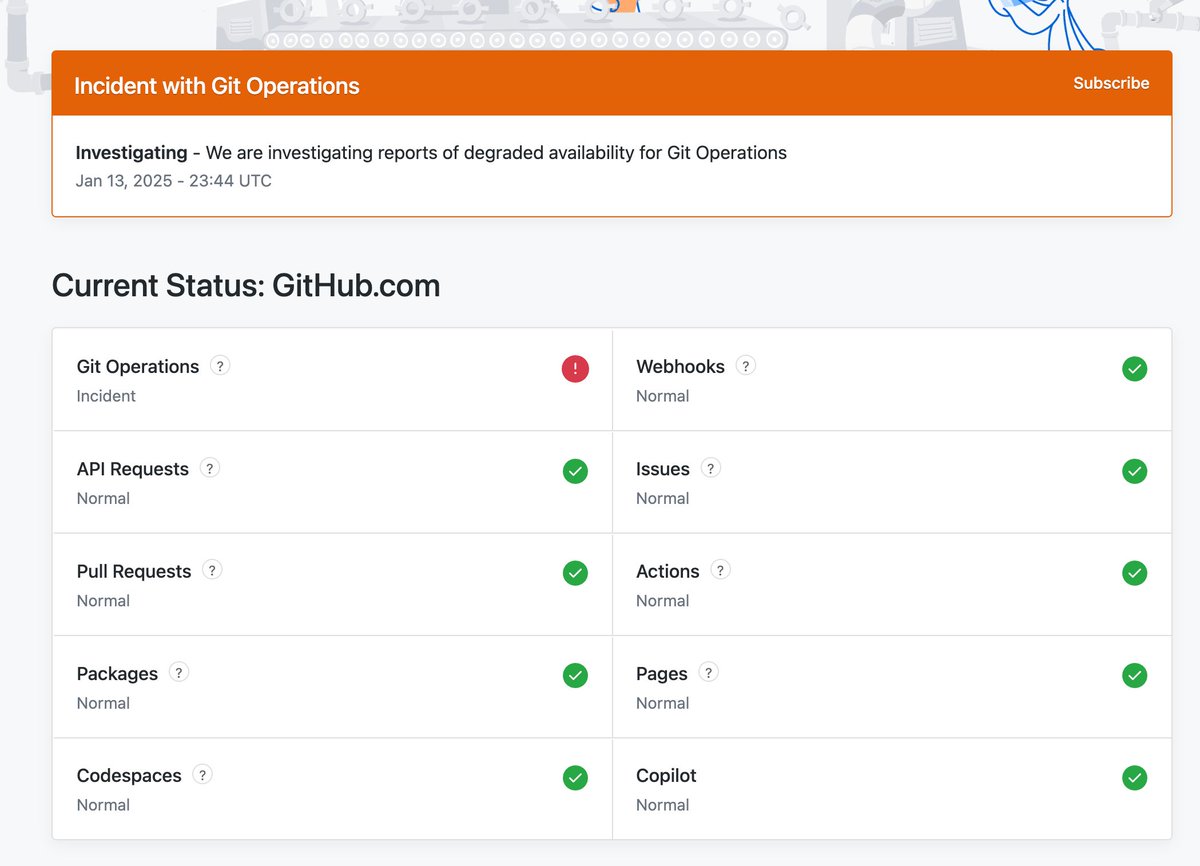Click the 'Codespaces' component name
This screenshot has height=866, width=1200.
click(129, 776)
